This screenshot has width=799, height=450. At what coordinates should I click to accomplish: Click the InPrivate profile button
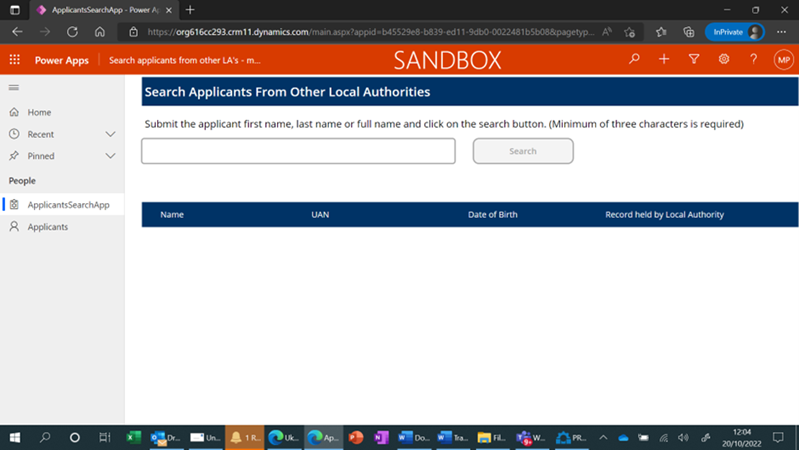(x=734, y=32)
